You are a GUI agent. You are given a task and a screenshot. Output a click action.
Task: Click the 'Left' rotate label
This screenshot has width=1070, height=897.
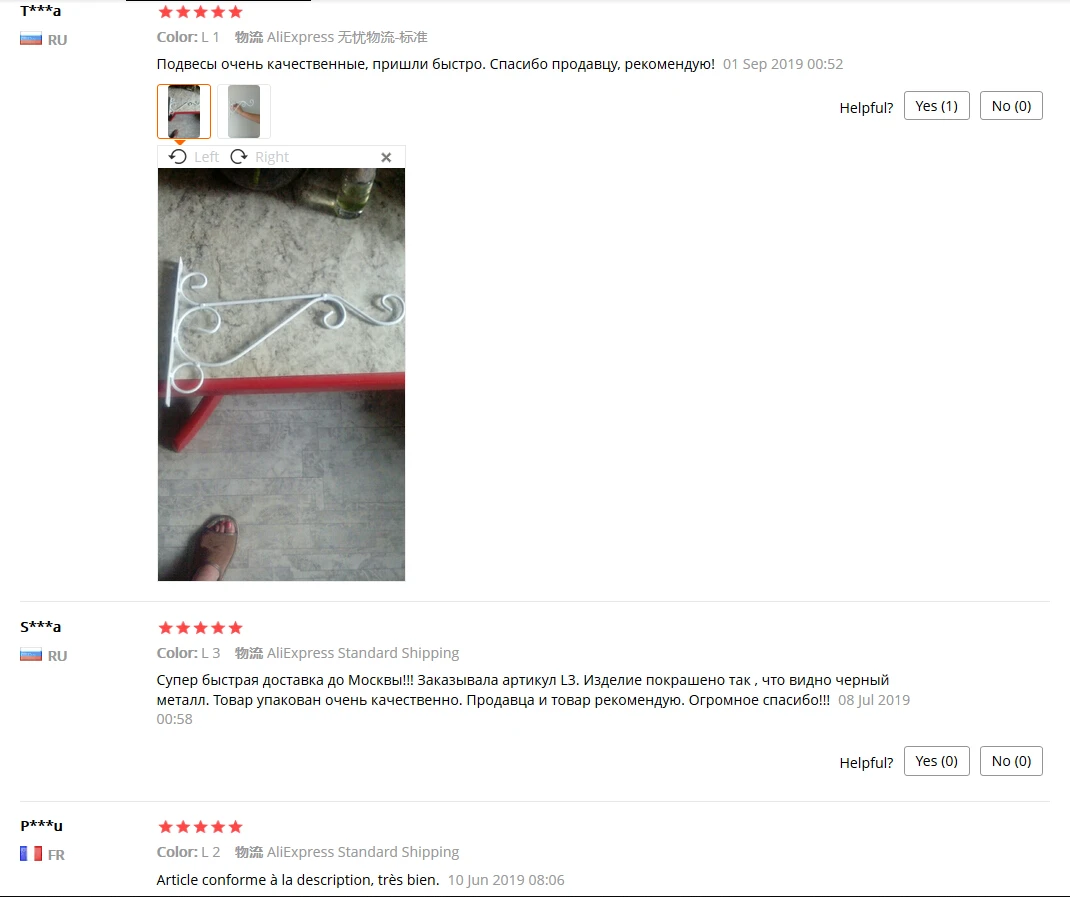(206, 157)
